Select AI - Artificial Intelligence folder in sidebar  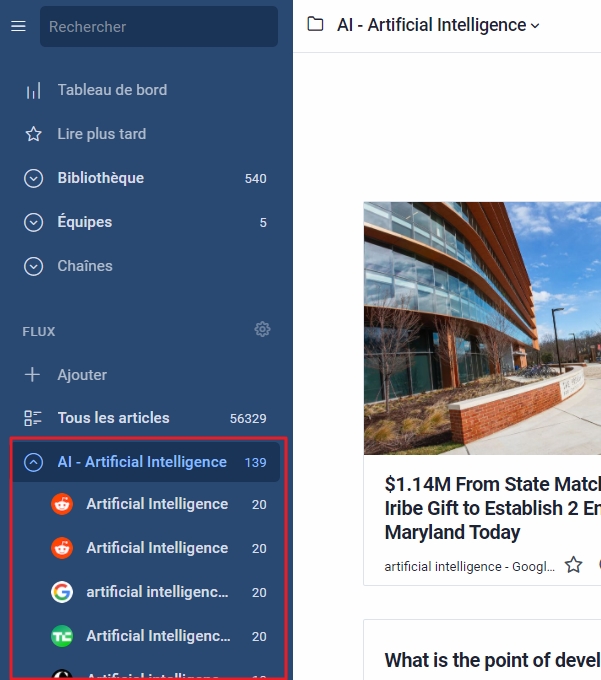coord(146,462)
